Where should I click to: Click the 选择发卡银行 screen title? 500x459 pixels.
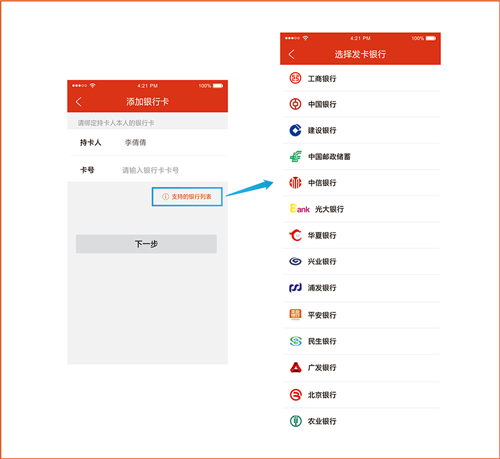click(x=360, y=54)
